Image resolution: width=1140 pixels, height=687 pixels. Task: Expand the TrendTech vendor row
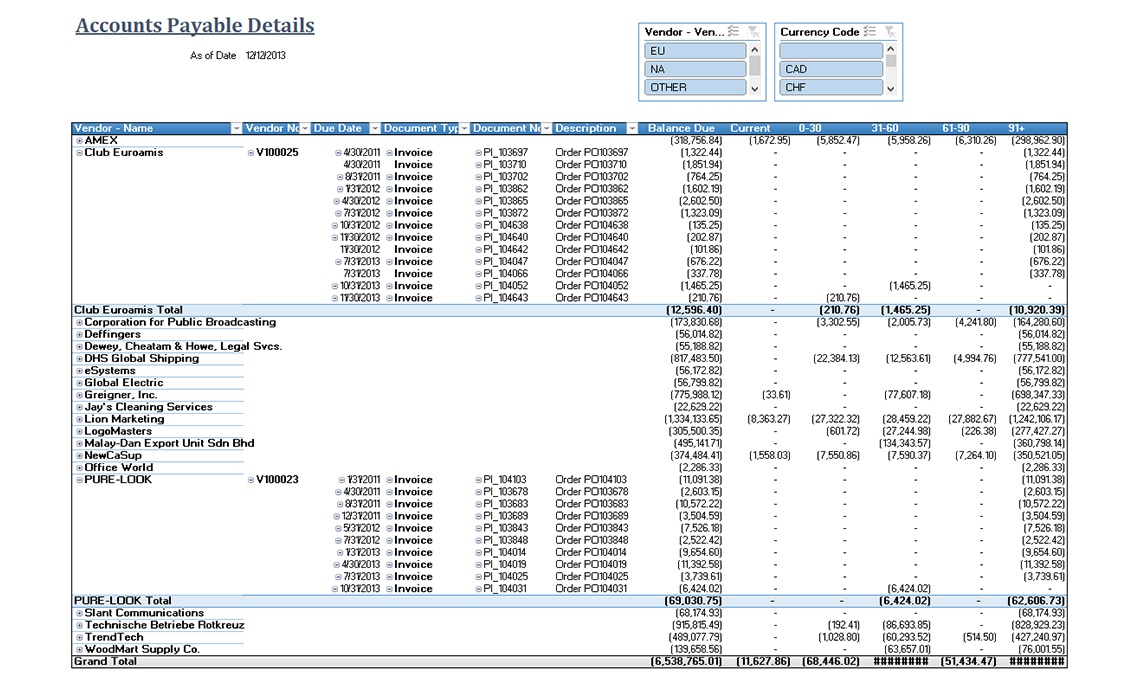click(79, 638)
